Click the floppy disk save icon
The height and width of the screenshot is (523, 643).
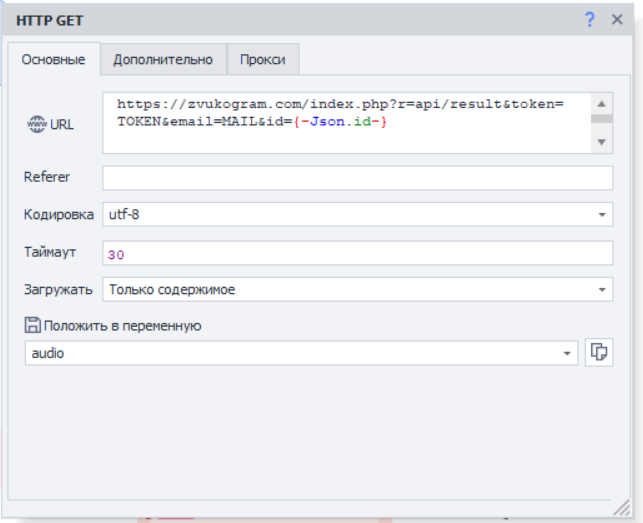tap(33, 325)
